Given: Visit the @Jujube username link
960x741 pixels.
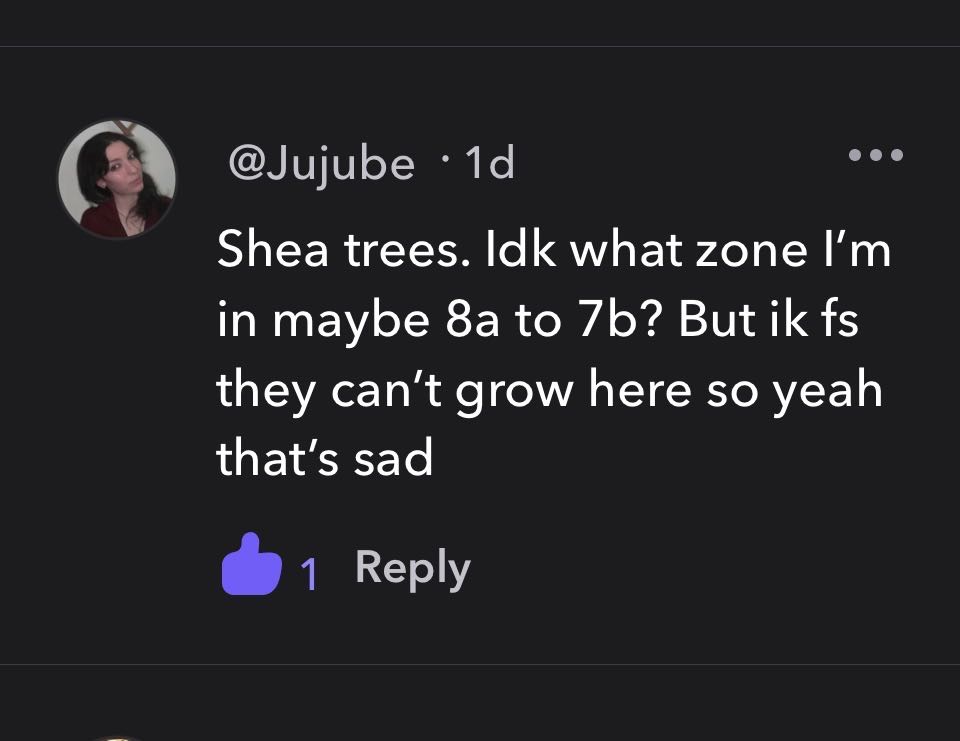Looking at the screenshot, I should click(x=321, y=165).
